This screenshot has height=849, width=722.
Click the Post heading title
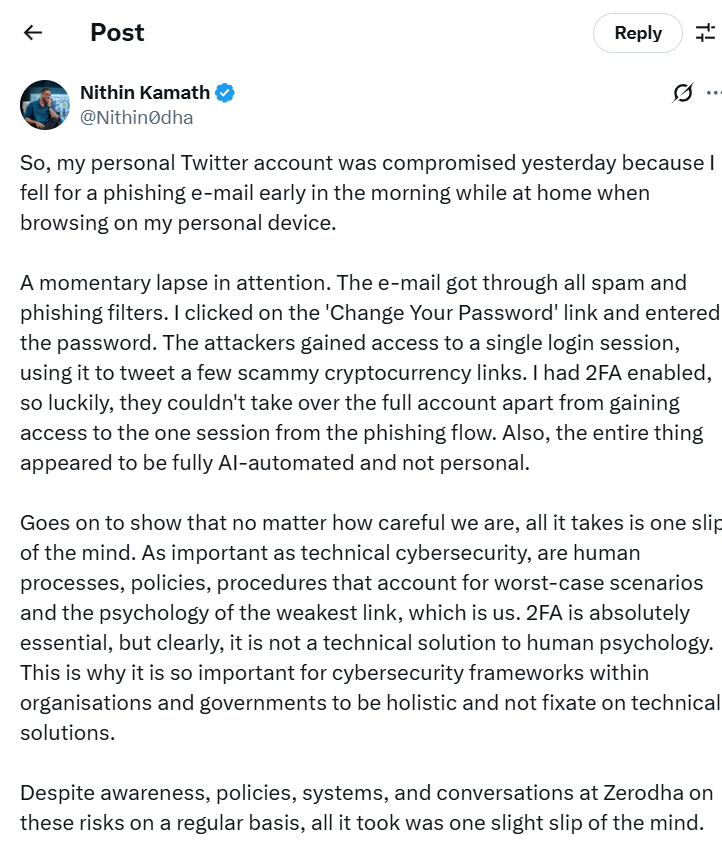pos(117,33)
